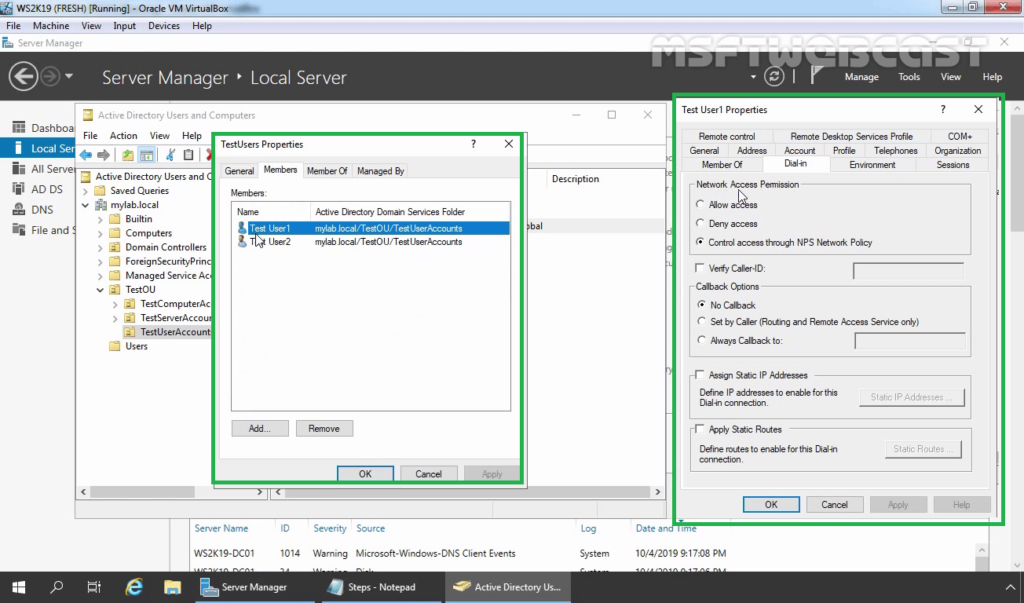Click the Severity column header in events
This screenshot has width=1024, height=603.
pyautogui.click(x=329, y=528)
